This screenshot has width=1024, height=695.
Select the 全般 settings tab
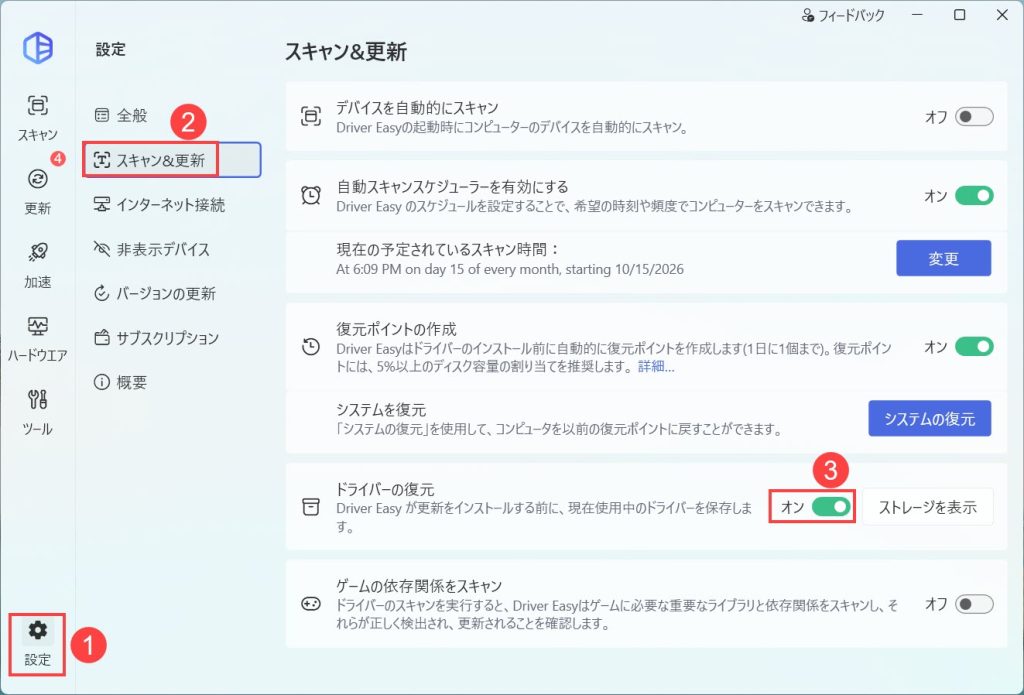(172, 116)
